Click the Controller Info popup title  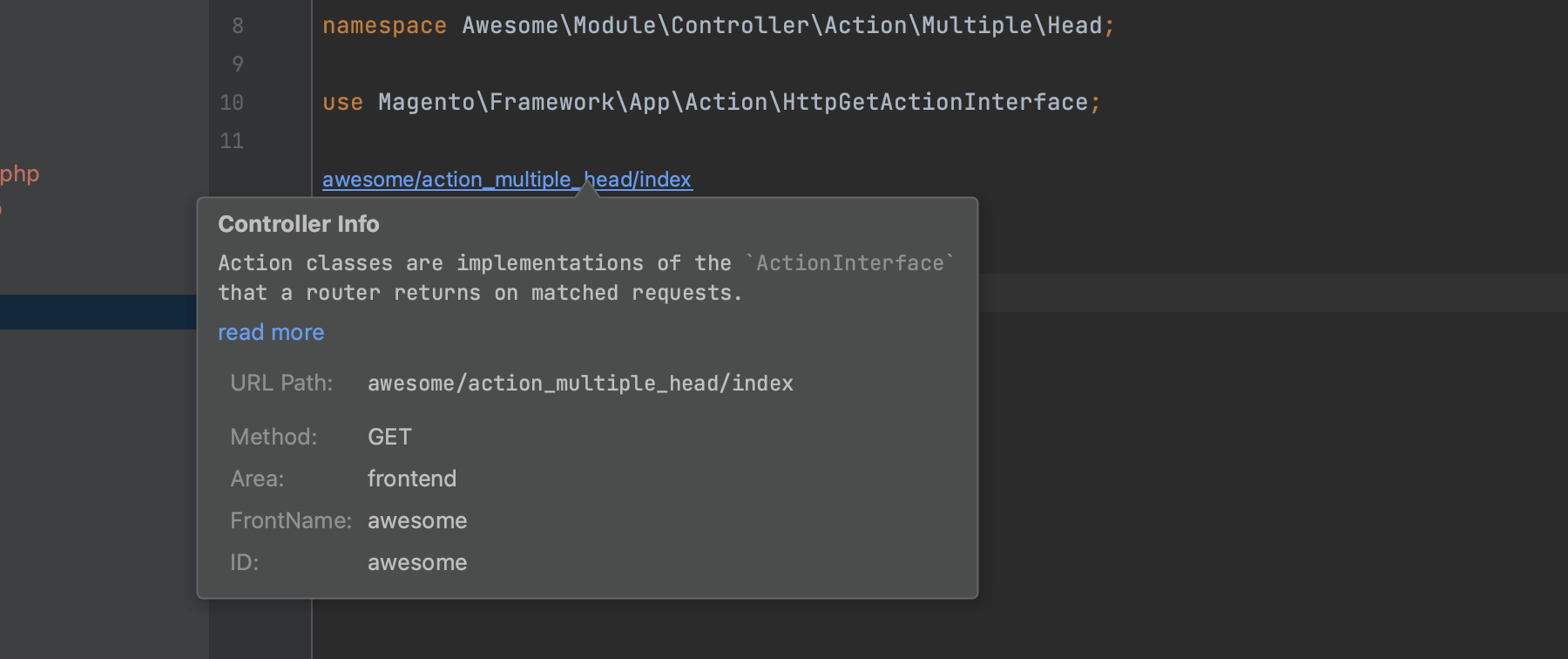(x=298, y=224)
